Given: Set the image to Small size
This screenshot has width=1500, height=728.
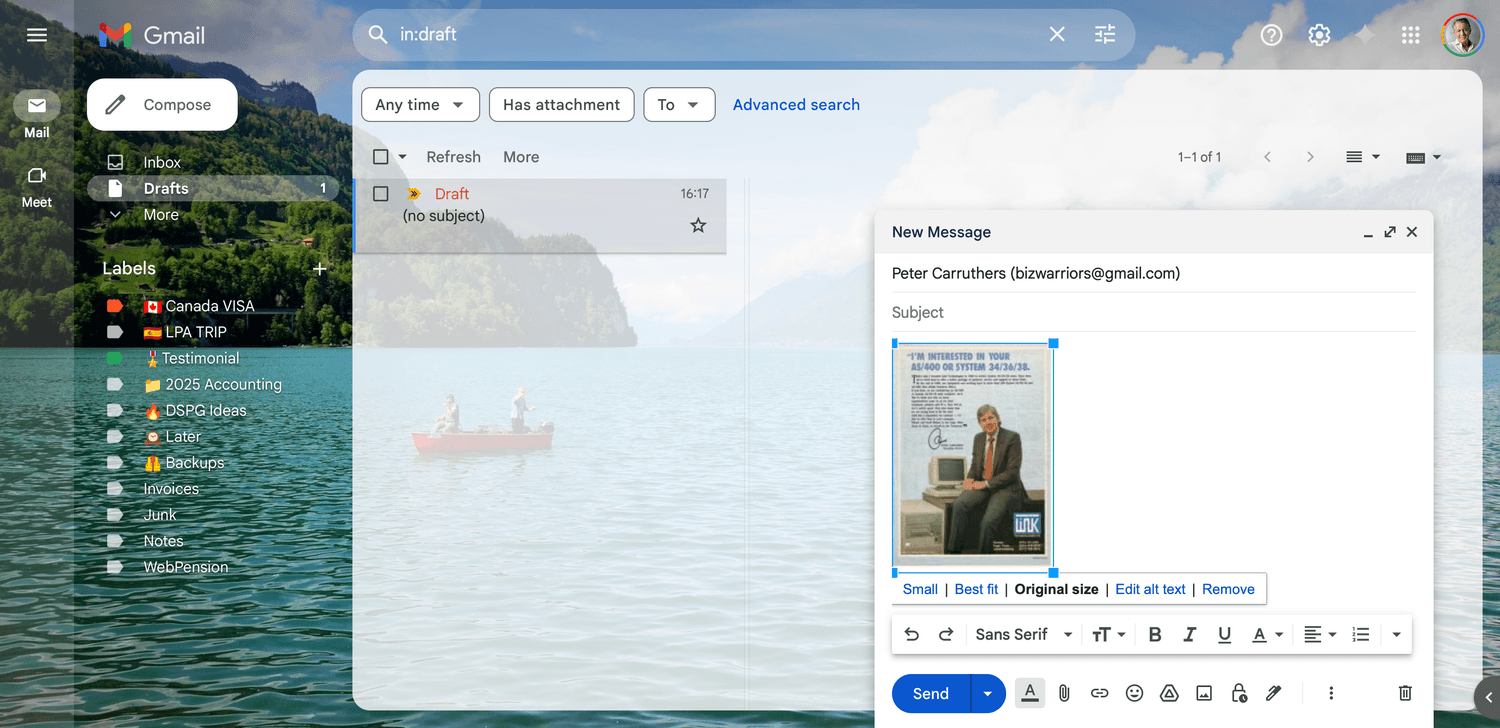Looking at the screenshot, I should point(920,589).
